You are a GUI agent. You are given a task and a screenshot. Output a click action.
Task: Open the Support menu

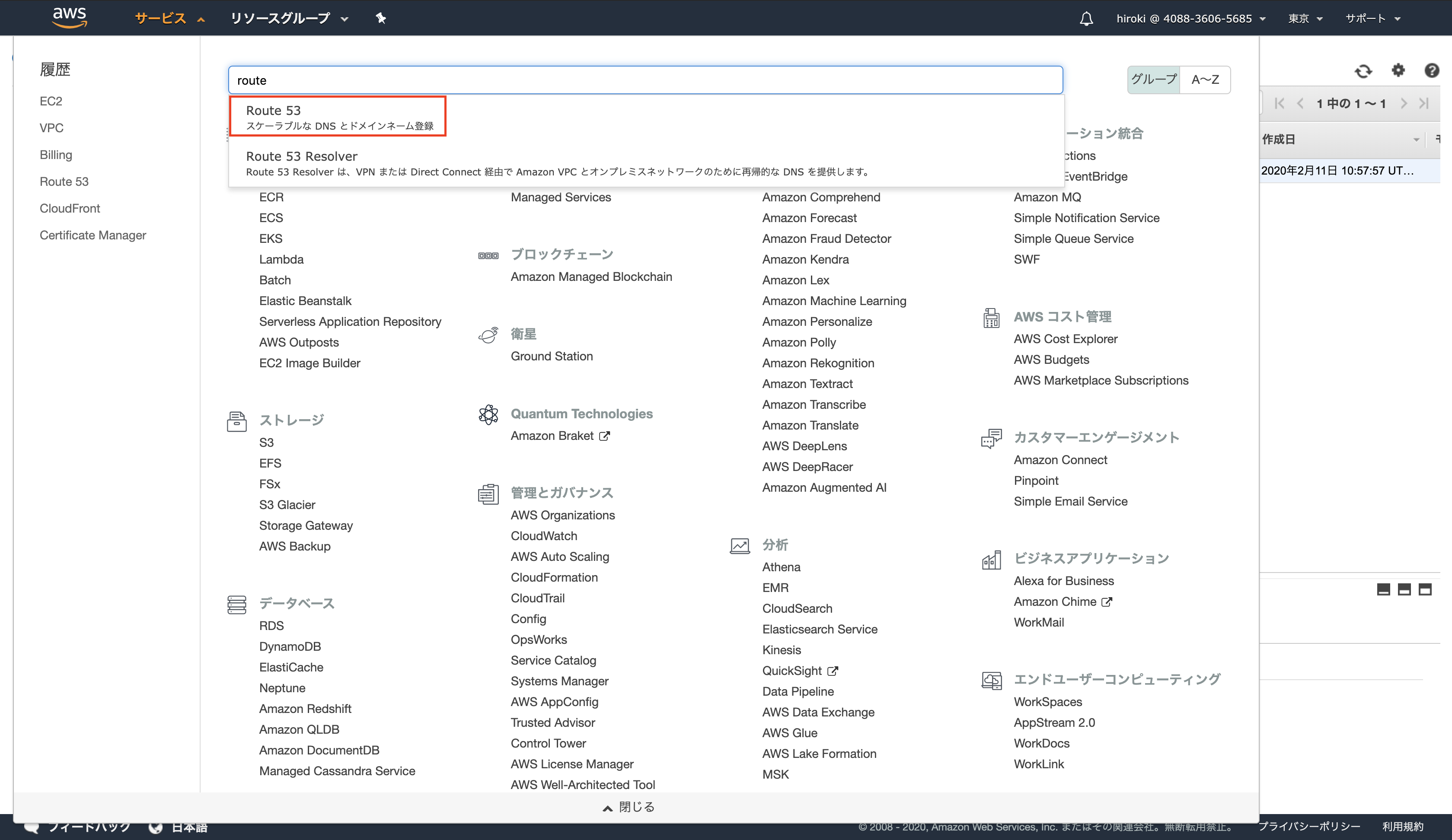(1372, 19)
